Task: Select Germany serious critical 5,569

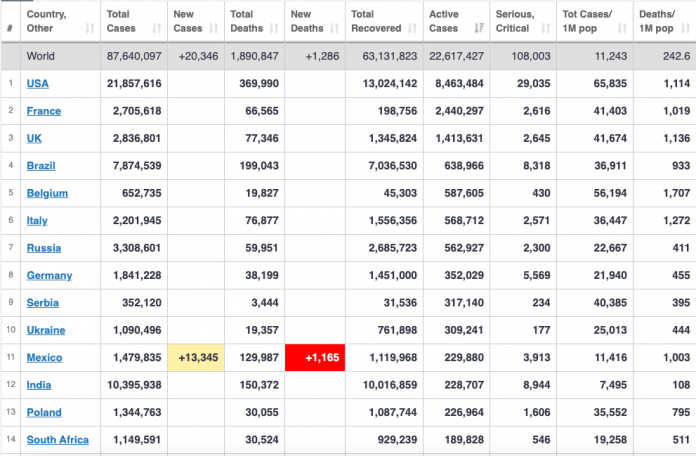Action: tap(537, 275)
